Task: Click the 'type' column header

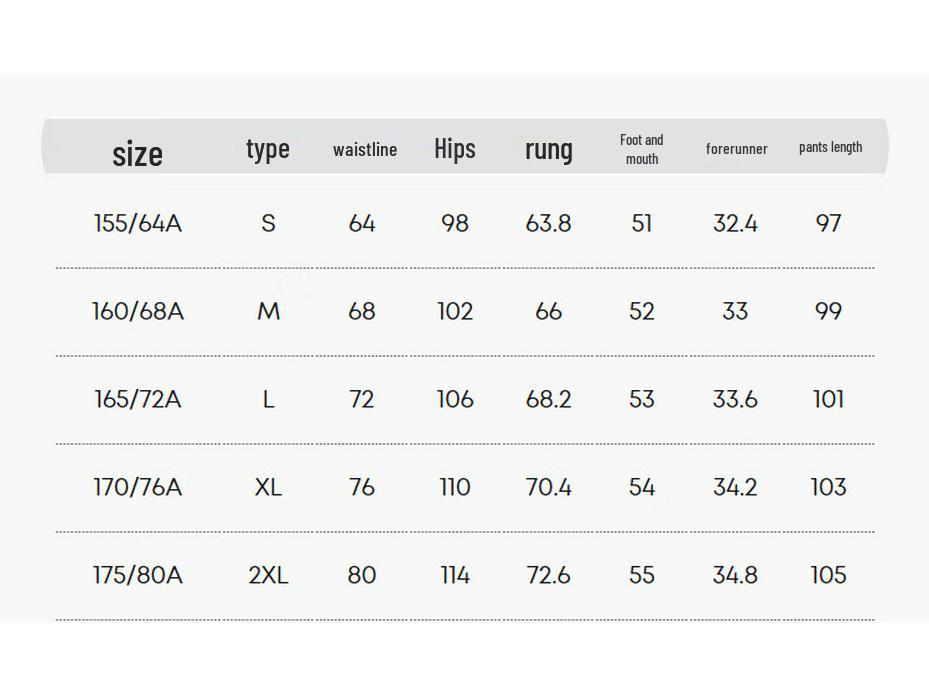Action: (x=268, y=149)
